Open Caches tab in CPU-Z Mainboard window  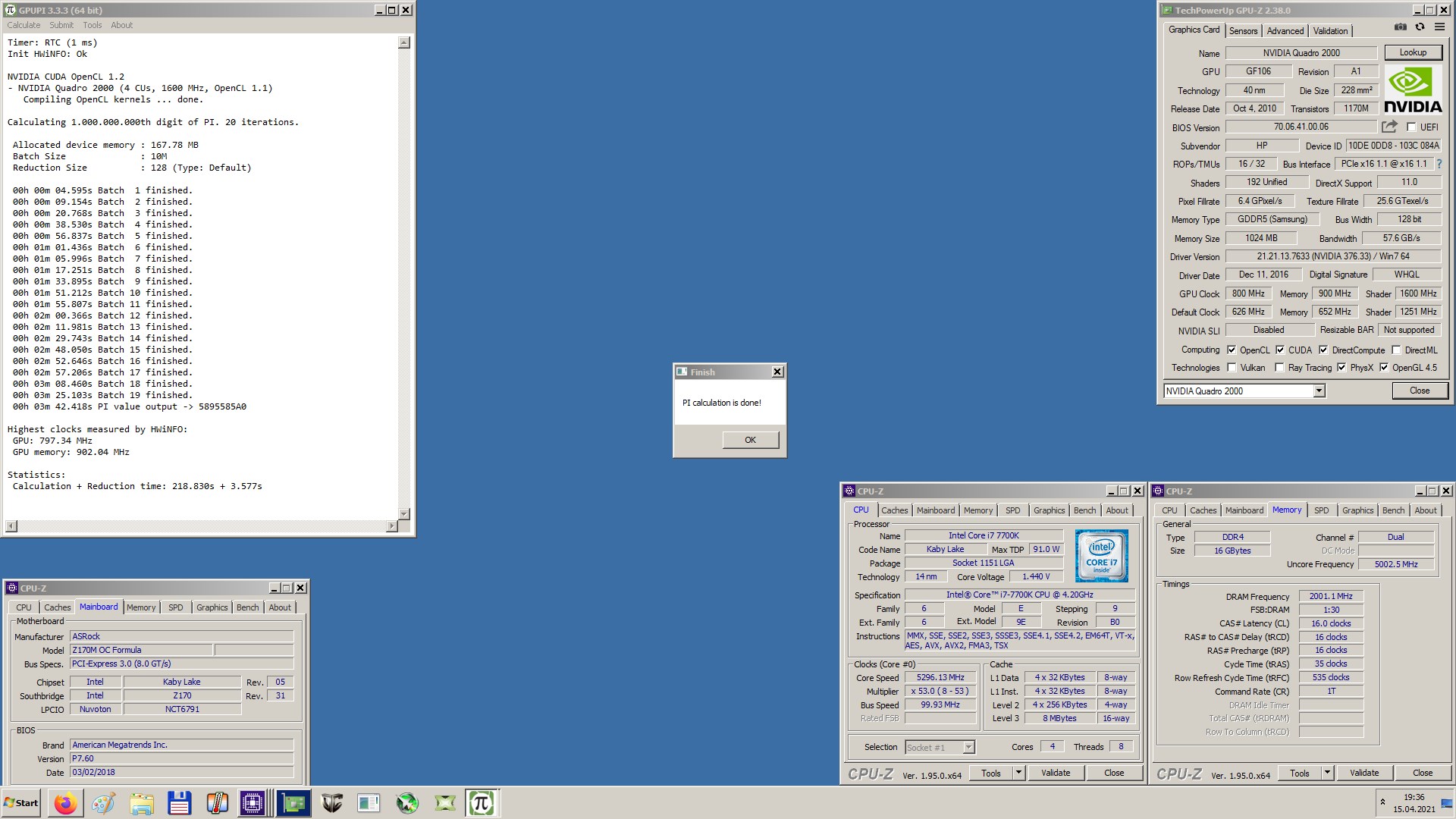point(57,607)
